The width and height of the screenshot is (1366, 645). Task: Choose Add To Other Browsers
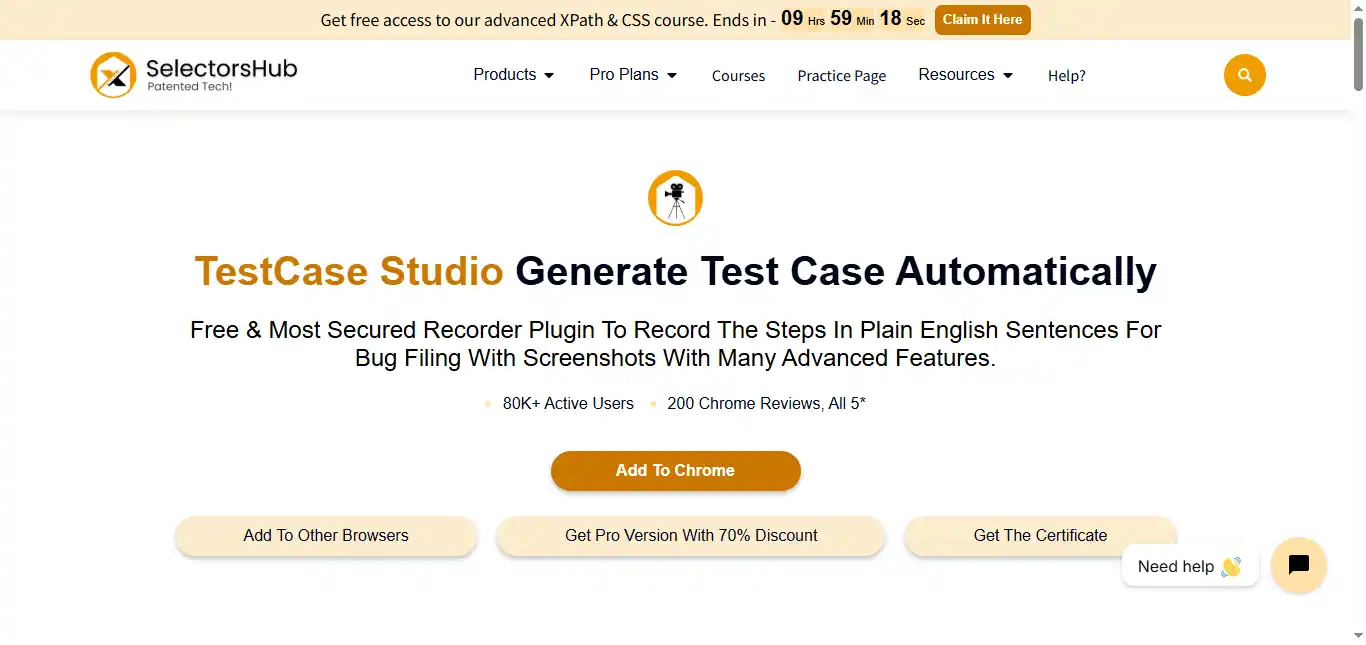(x=326, y=536)
